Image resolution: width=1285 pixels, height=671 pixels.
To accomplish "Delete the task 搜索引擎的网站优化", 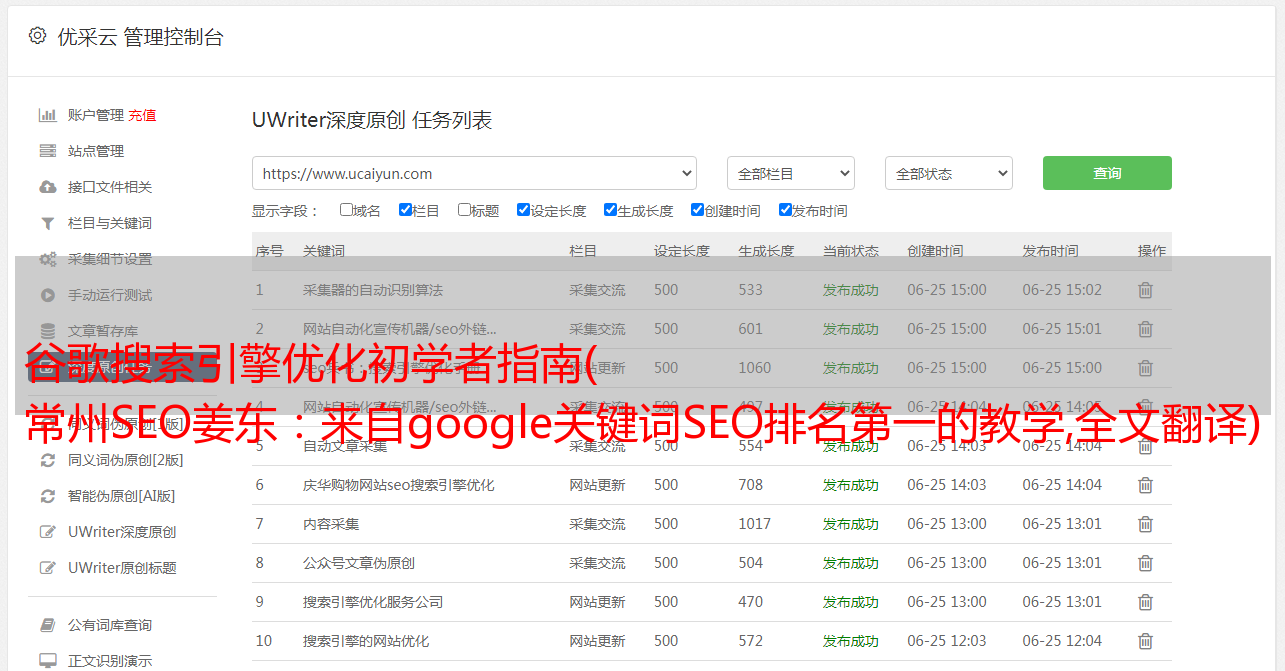I will click(x=1146, y=641).
